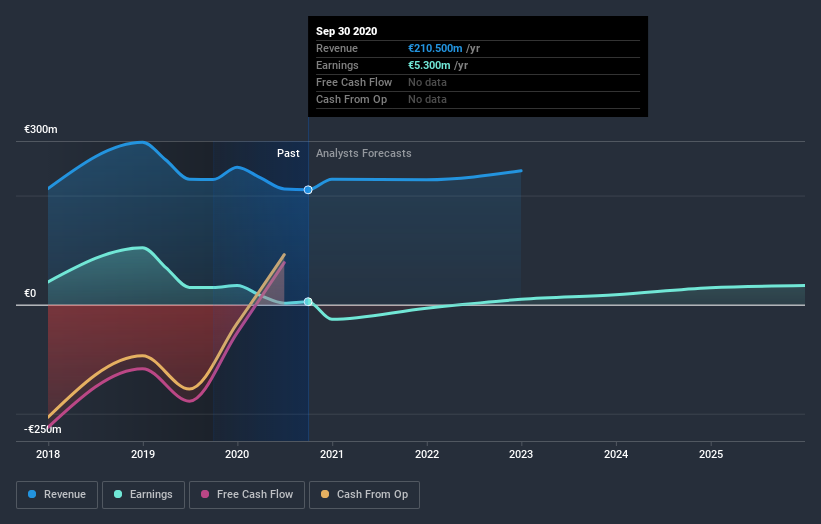Click the 2024 x-axis label
This screenshot has height=524, width=821.
pos(616,454)
